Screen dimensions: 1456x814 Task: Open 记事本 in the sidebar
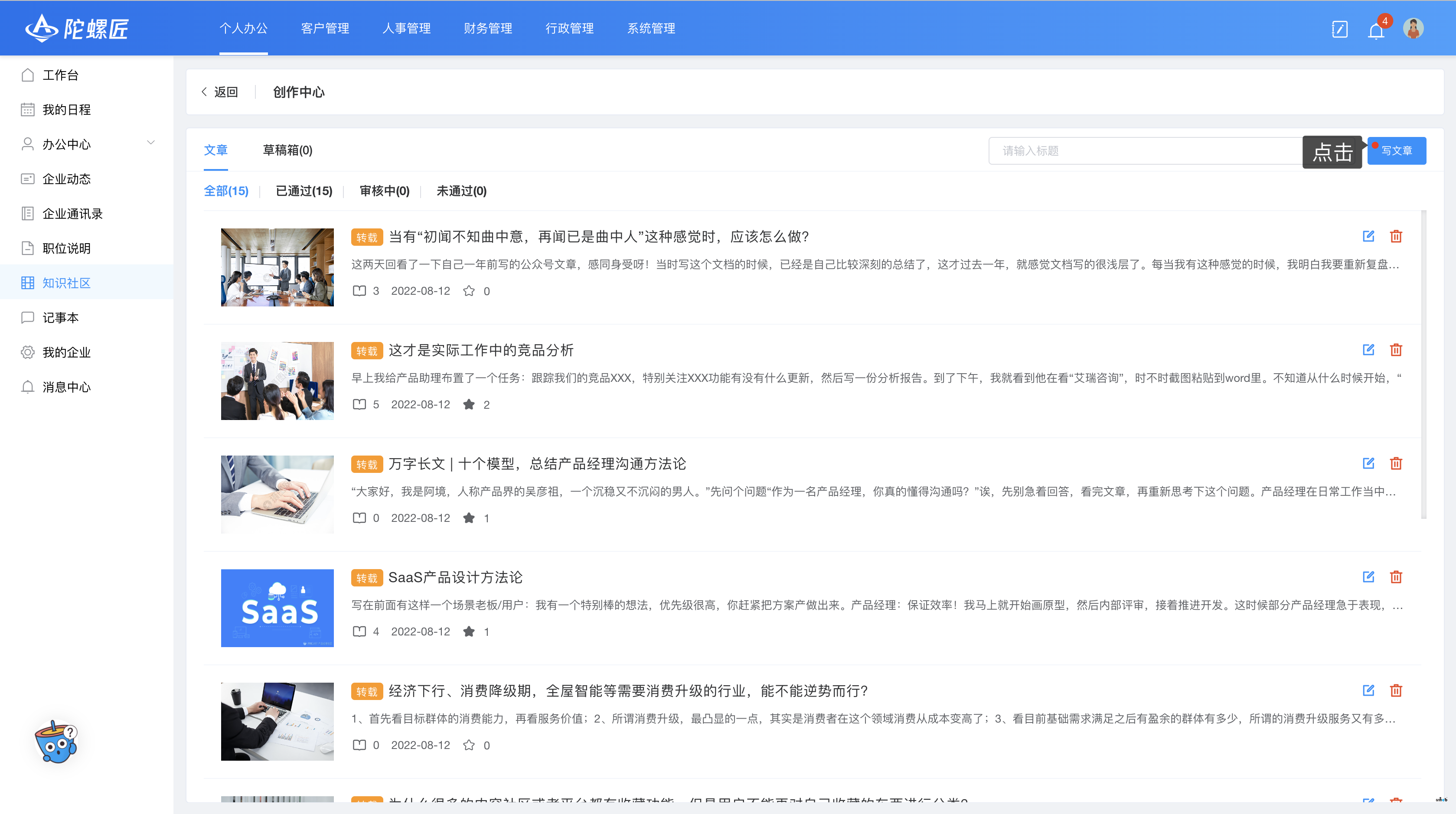[x=87, y=317]
